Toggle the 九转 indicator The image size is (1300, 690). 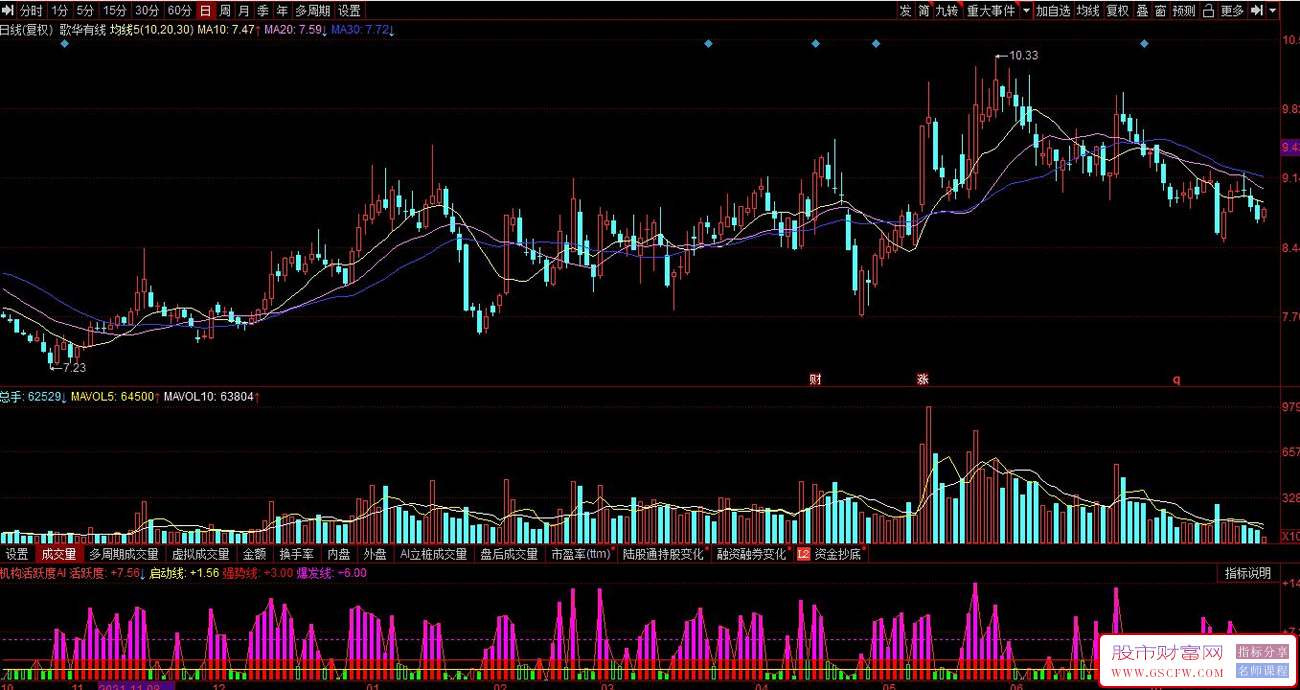tap(946, 11)
